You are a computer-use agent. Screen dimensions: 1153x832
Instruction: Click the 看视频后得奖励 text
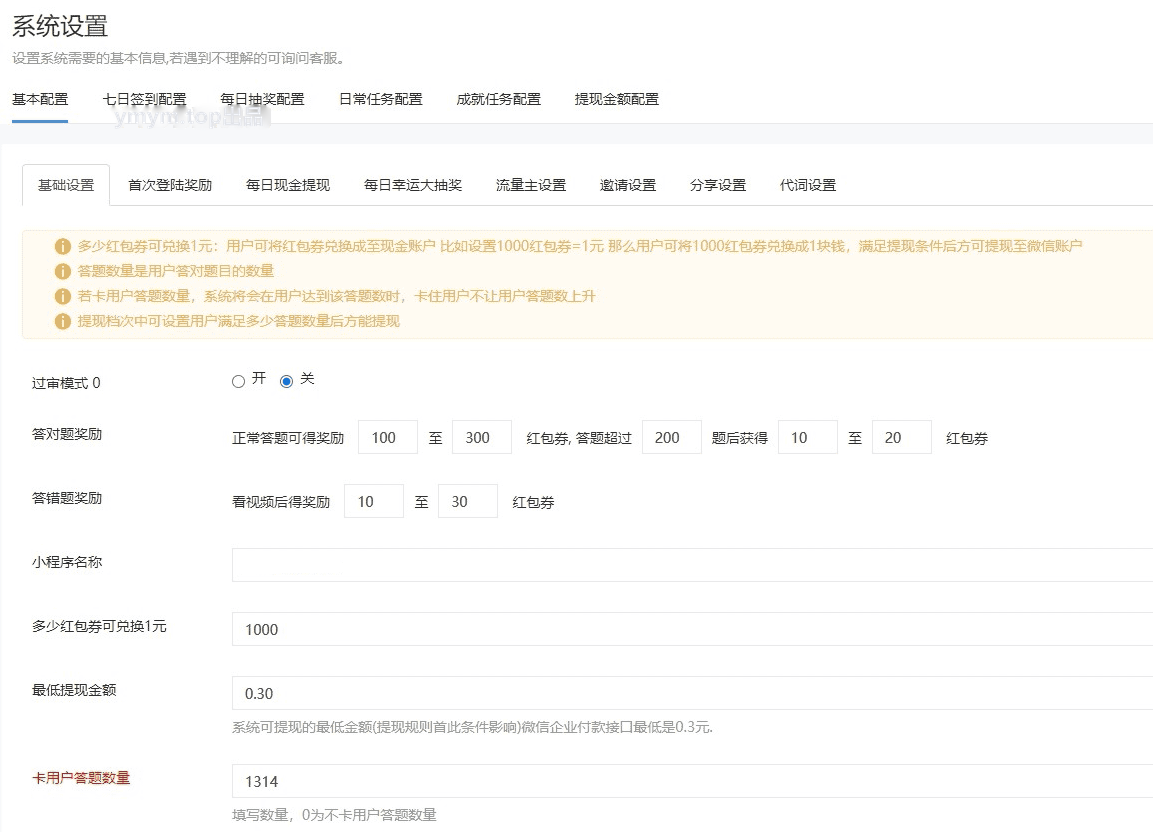281,502
